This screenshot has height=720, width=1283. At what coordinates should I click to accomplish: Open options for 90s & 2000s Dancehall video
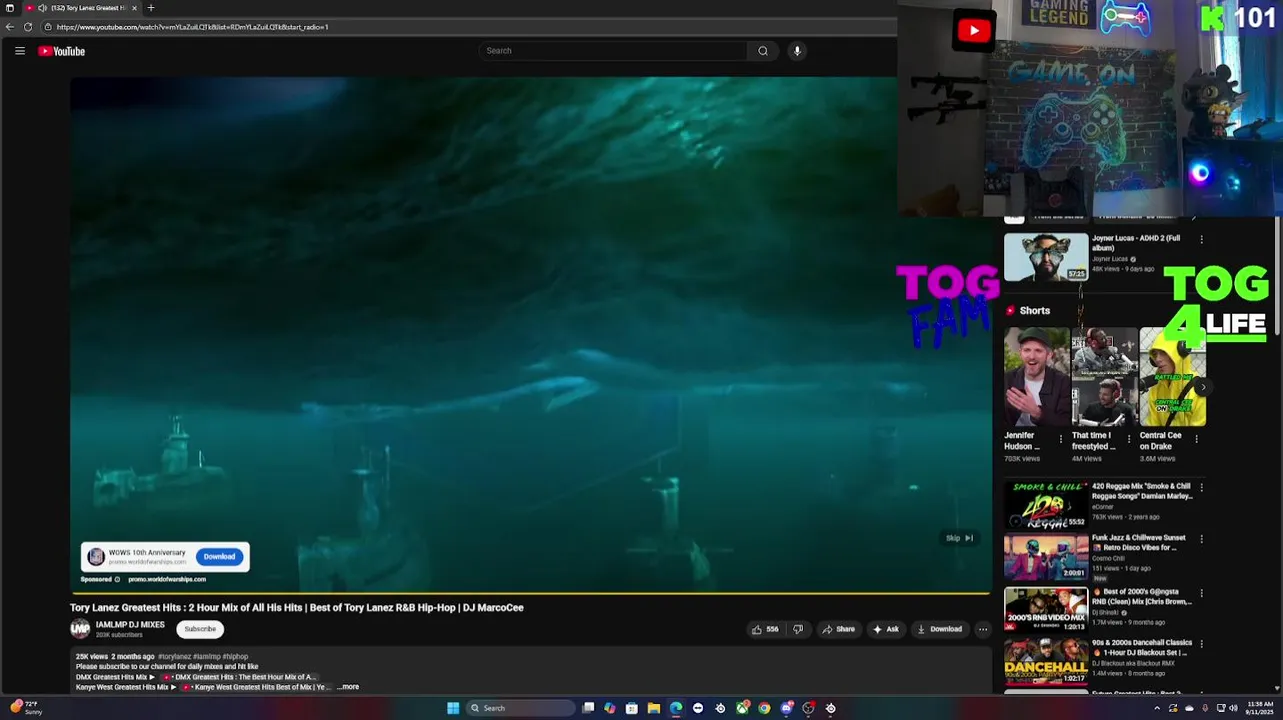point(1201,644)
